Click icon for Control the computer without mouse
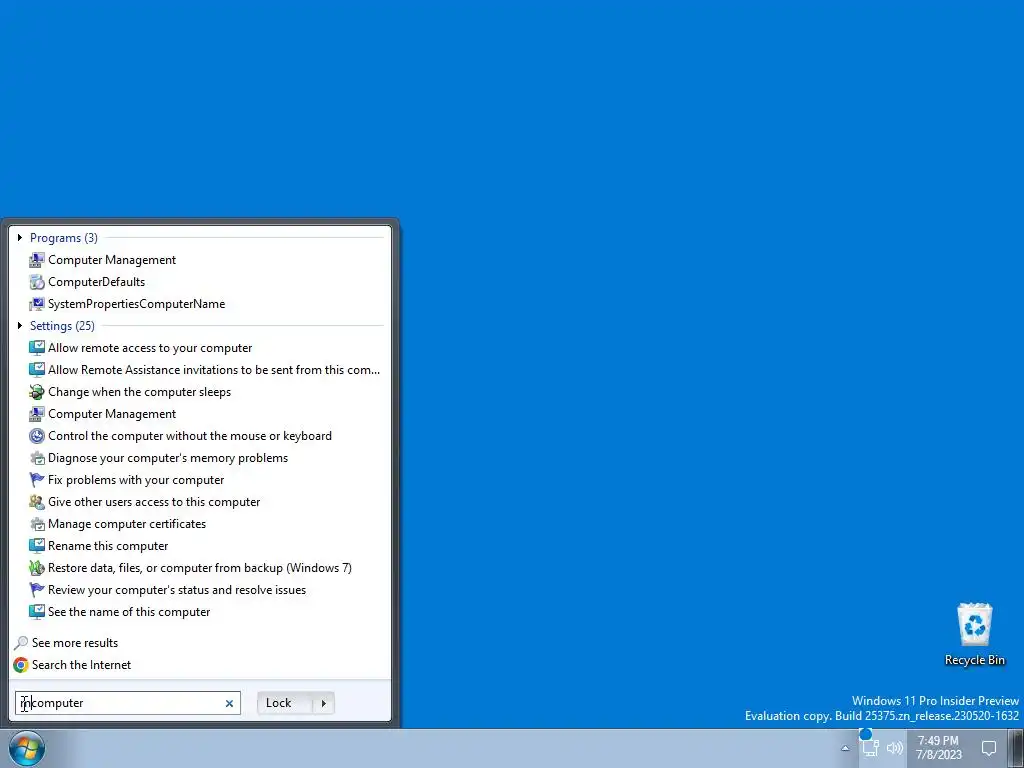The image size is (1024, 768). pyautogui.click(x=37, y=436)
